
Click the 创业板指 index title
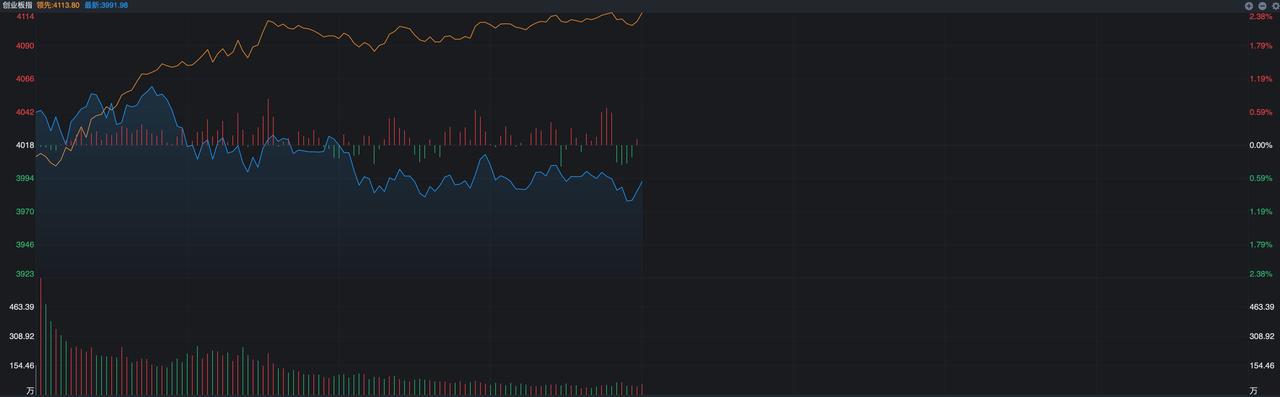18,5
